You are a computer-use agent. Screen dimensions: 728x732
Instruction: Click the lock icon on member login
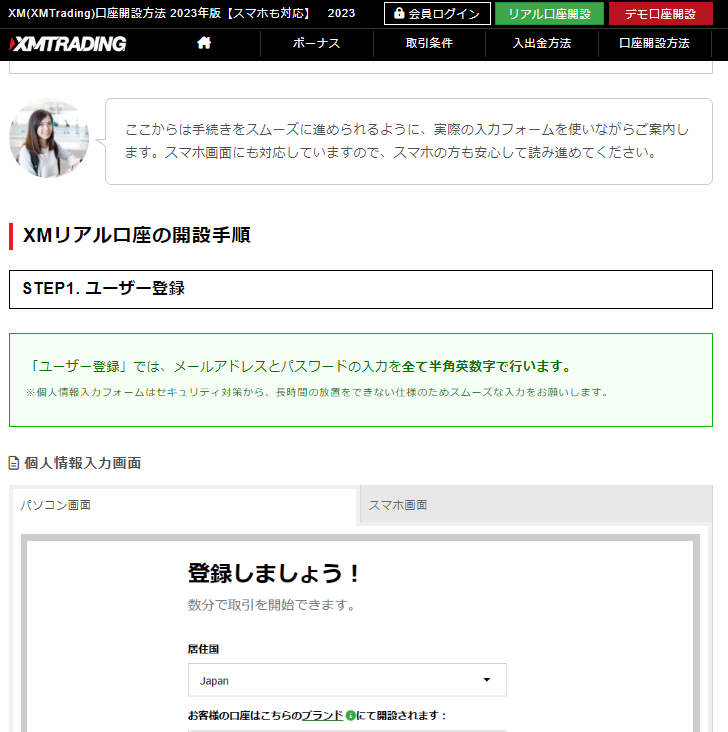399,13
